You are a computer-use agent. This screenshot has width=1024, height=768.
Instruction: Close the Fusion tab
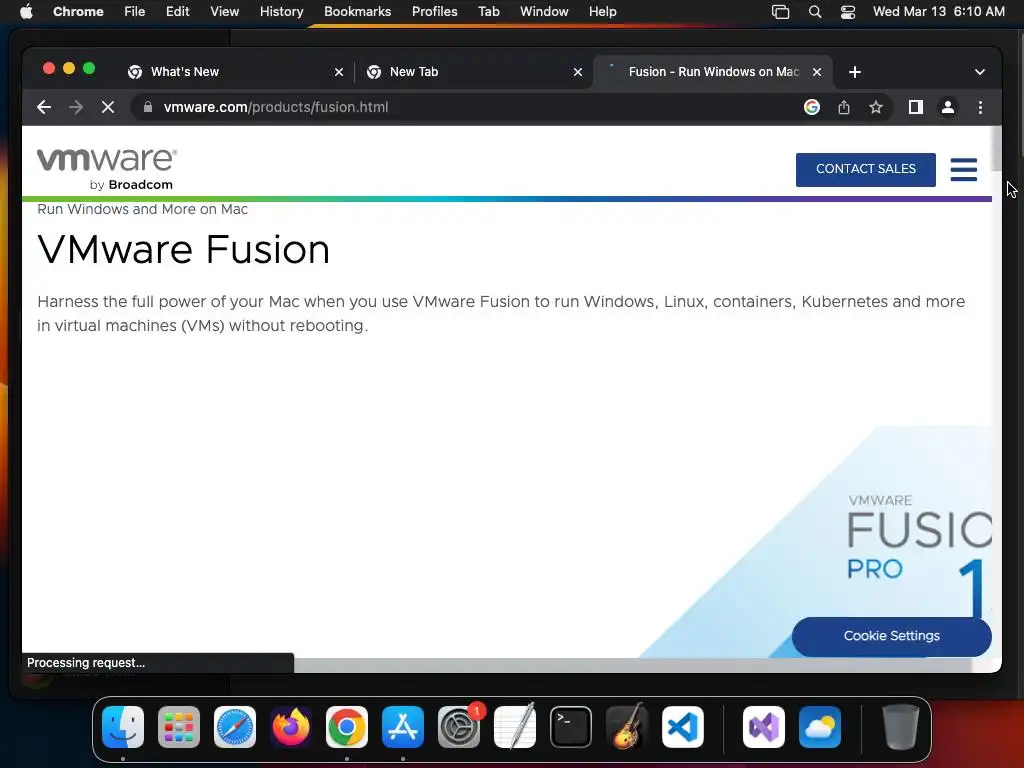[817, 72]
